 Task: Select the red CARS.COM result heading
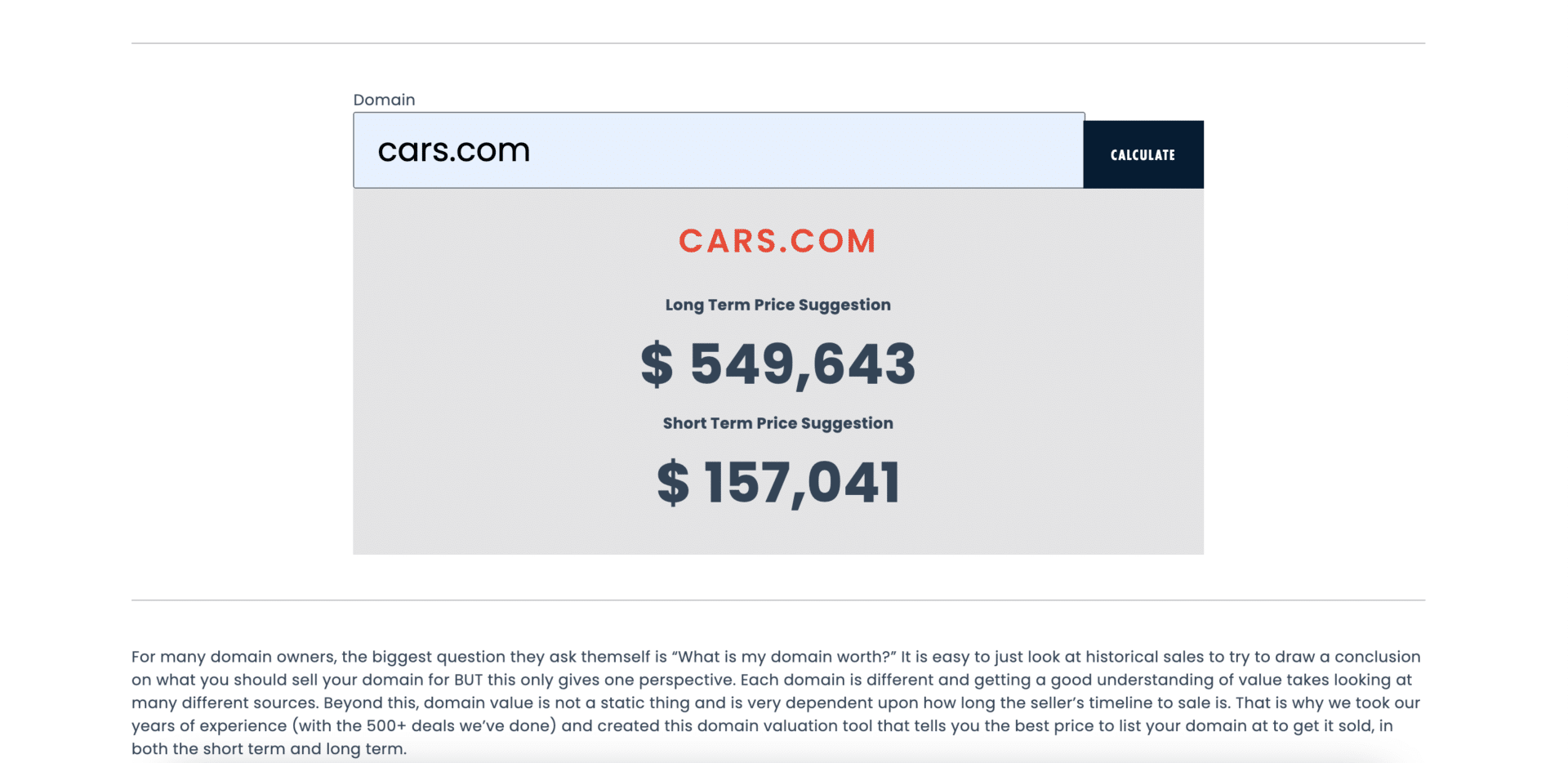click(x=777, y=241)
